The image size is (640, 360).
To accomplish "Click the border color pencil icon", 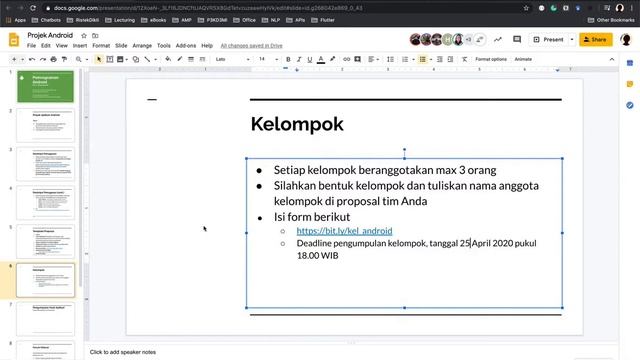I will click(x=179, y=60).
